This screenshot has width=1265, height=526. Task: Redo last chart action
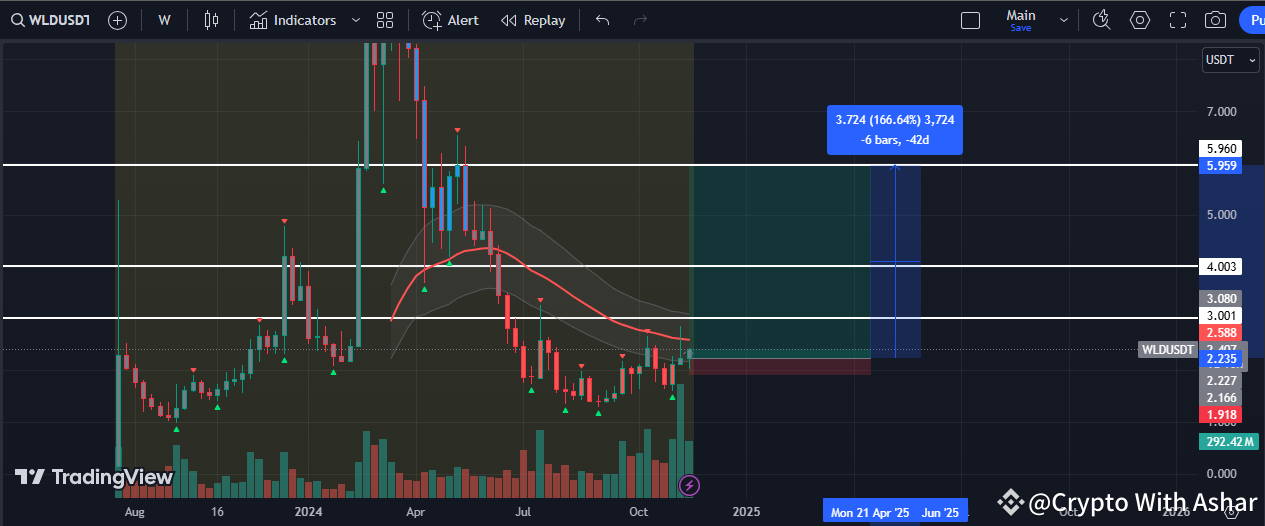[641, 20]
